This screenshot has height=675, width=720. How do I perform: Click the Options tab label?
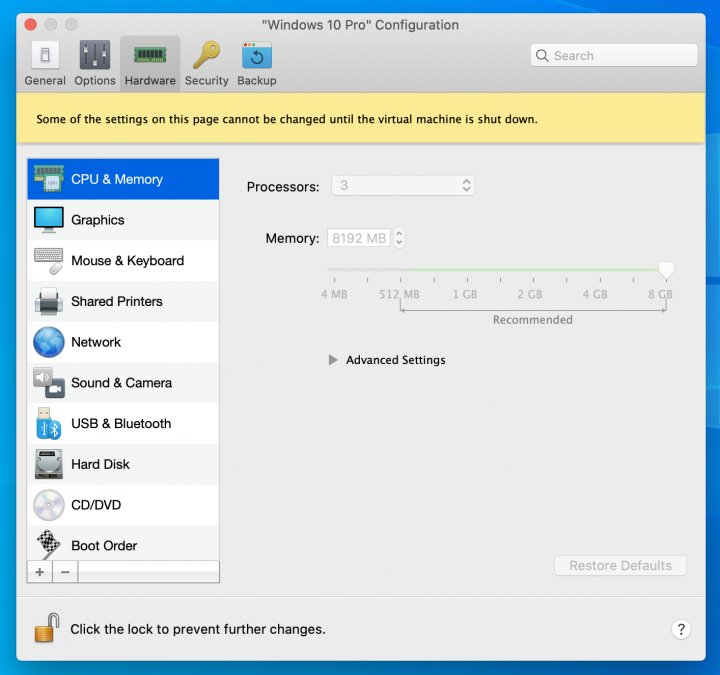tap(95, 80)
